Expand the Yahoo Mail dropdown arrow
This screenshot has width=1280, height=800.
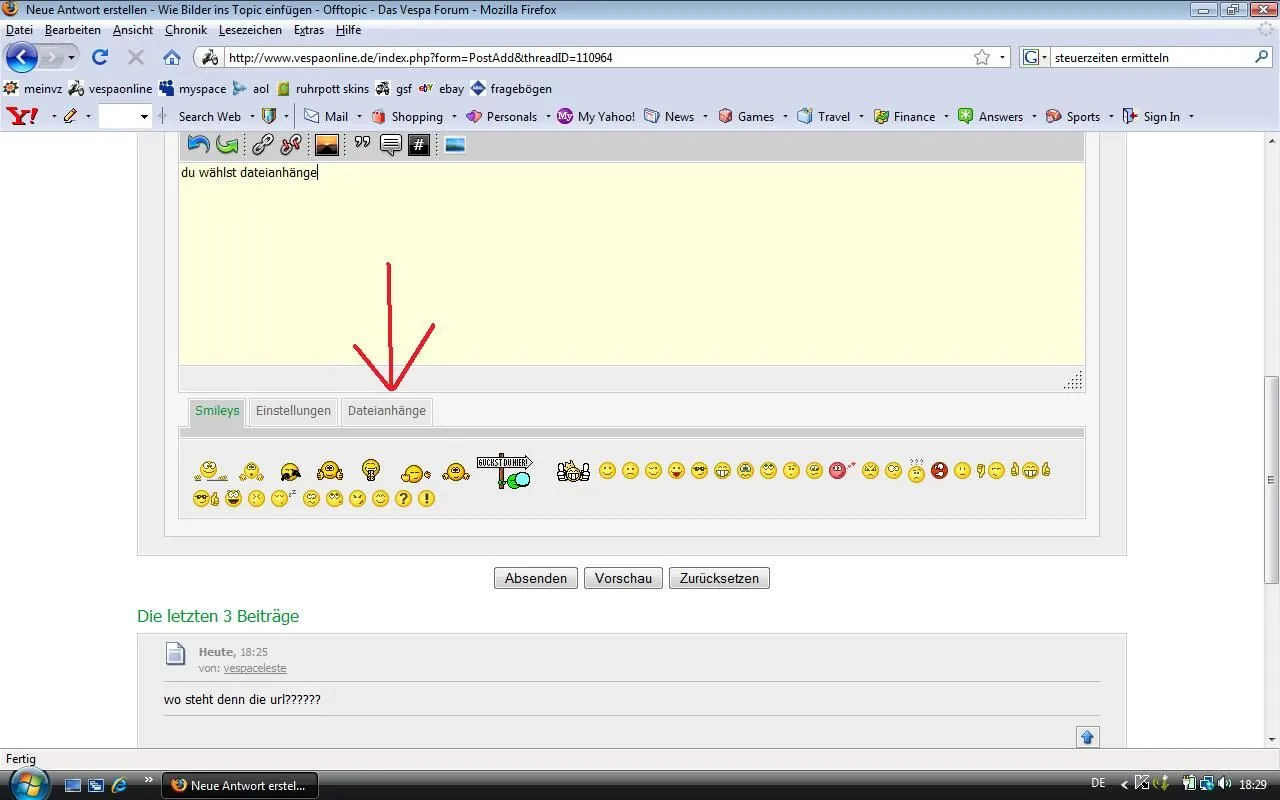pos(359,117)
